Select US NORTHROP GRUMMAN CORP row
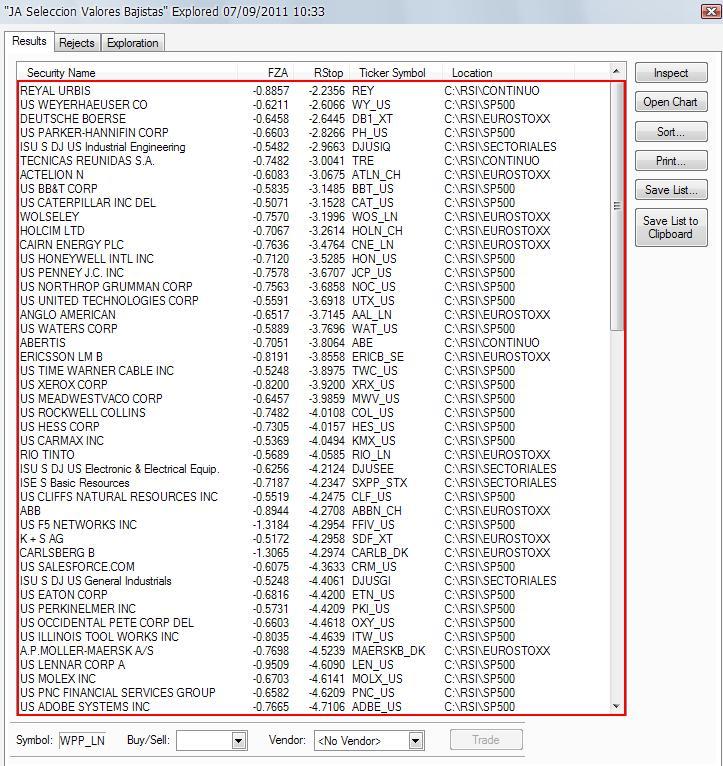The image size is (723, 766). pyautogui.click(x=314, y=287)
